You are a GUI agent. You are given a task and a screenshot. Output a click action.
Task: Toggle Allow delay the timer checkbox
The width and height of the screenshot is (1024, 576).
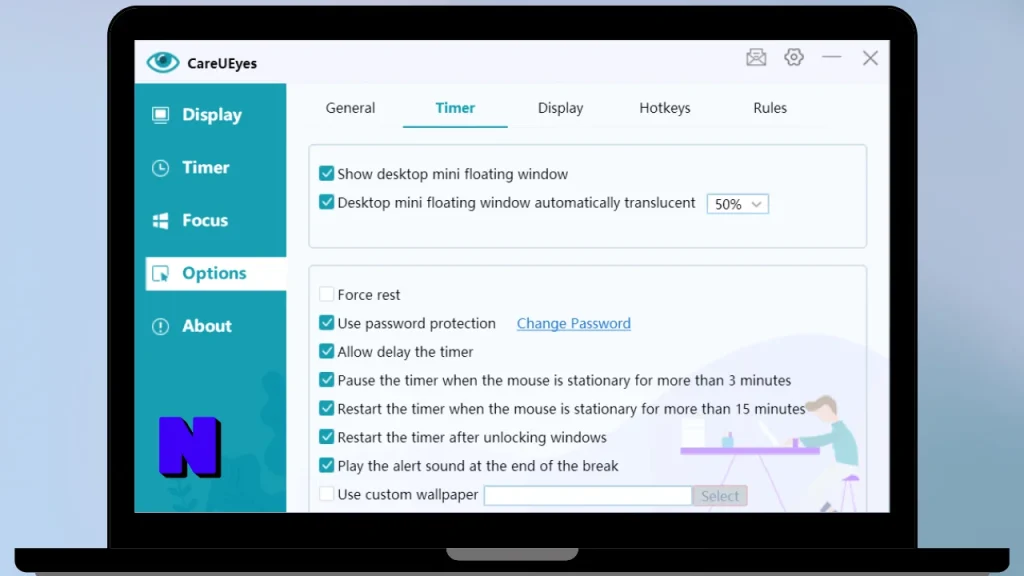tap(326, 351)
